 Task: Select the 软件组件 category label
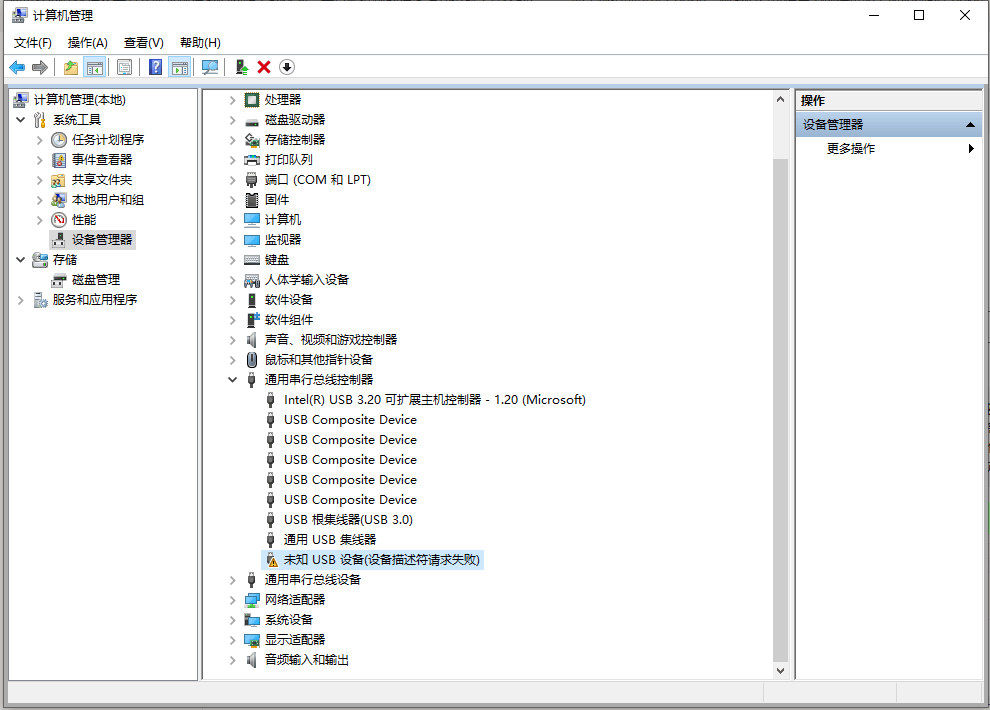coord(289,320)
